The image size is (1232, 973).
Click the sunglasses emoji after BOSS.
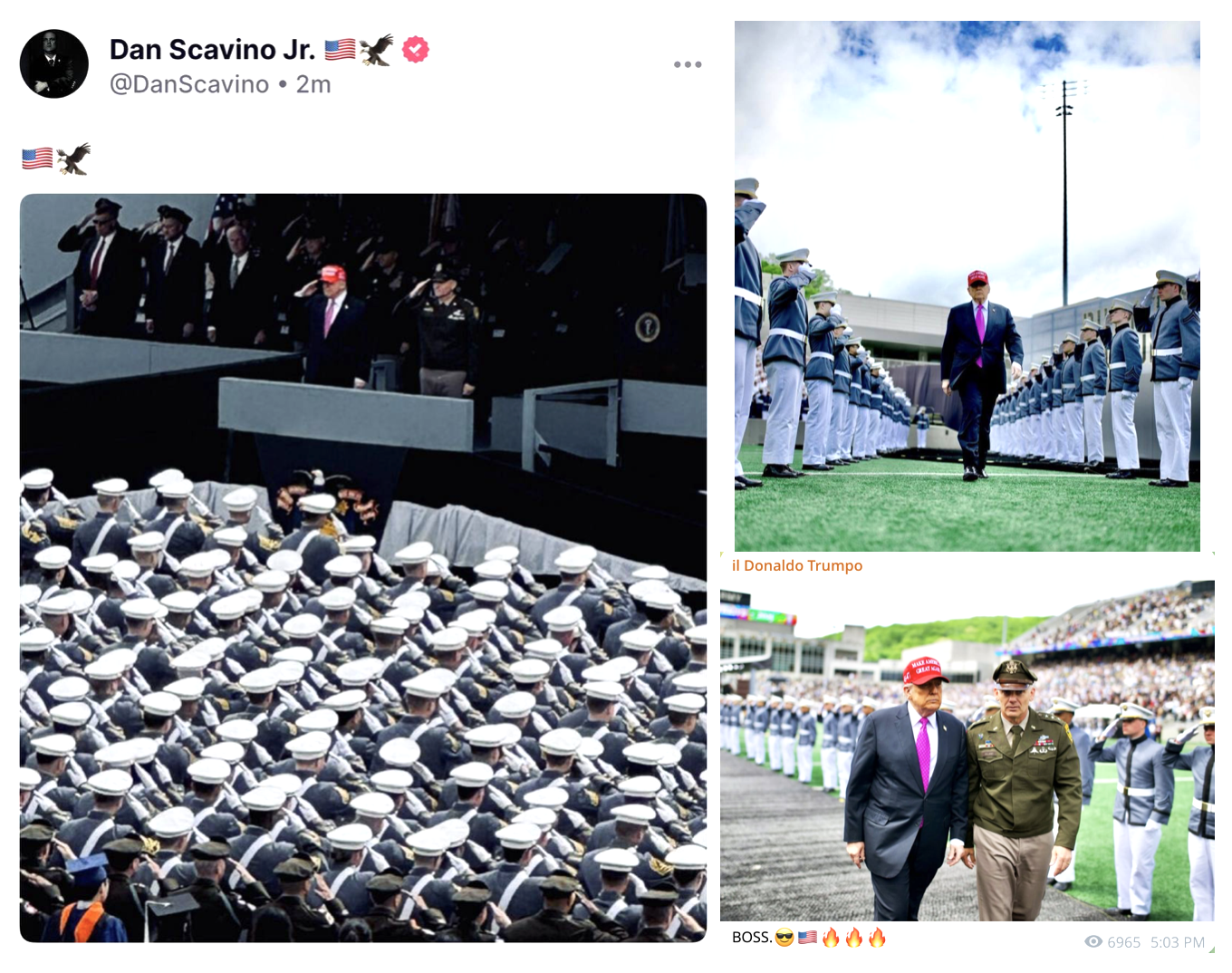784,938
